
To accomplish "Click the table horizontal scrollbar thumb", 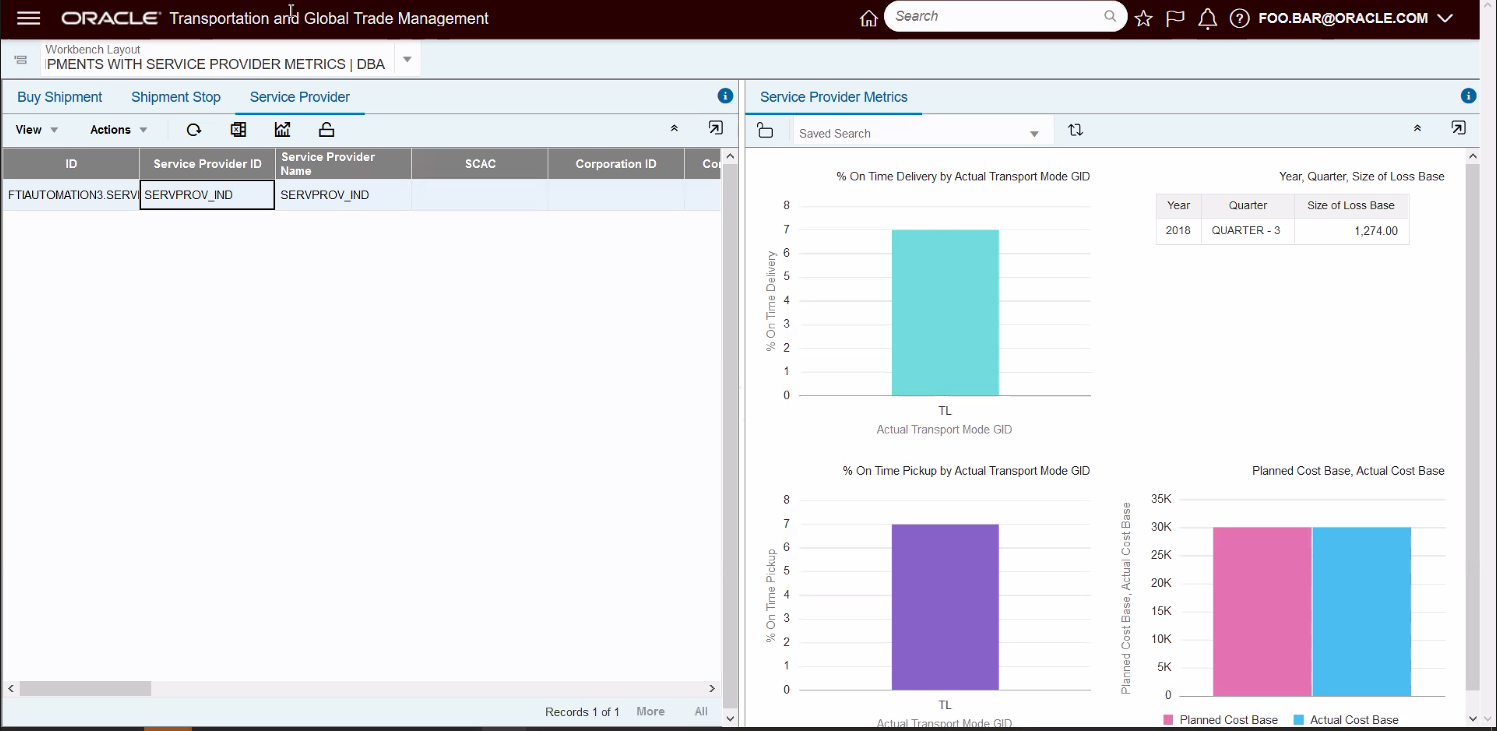I will [x=85, y=688].
